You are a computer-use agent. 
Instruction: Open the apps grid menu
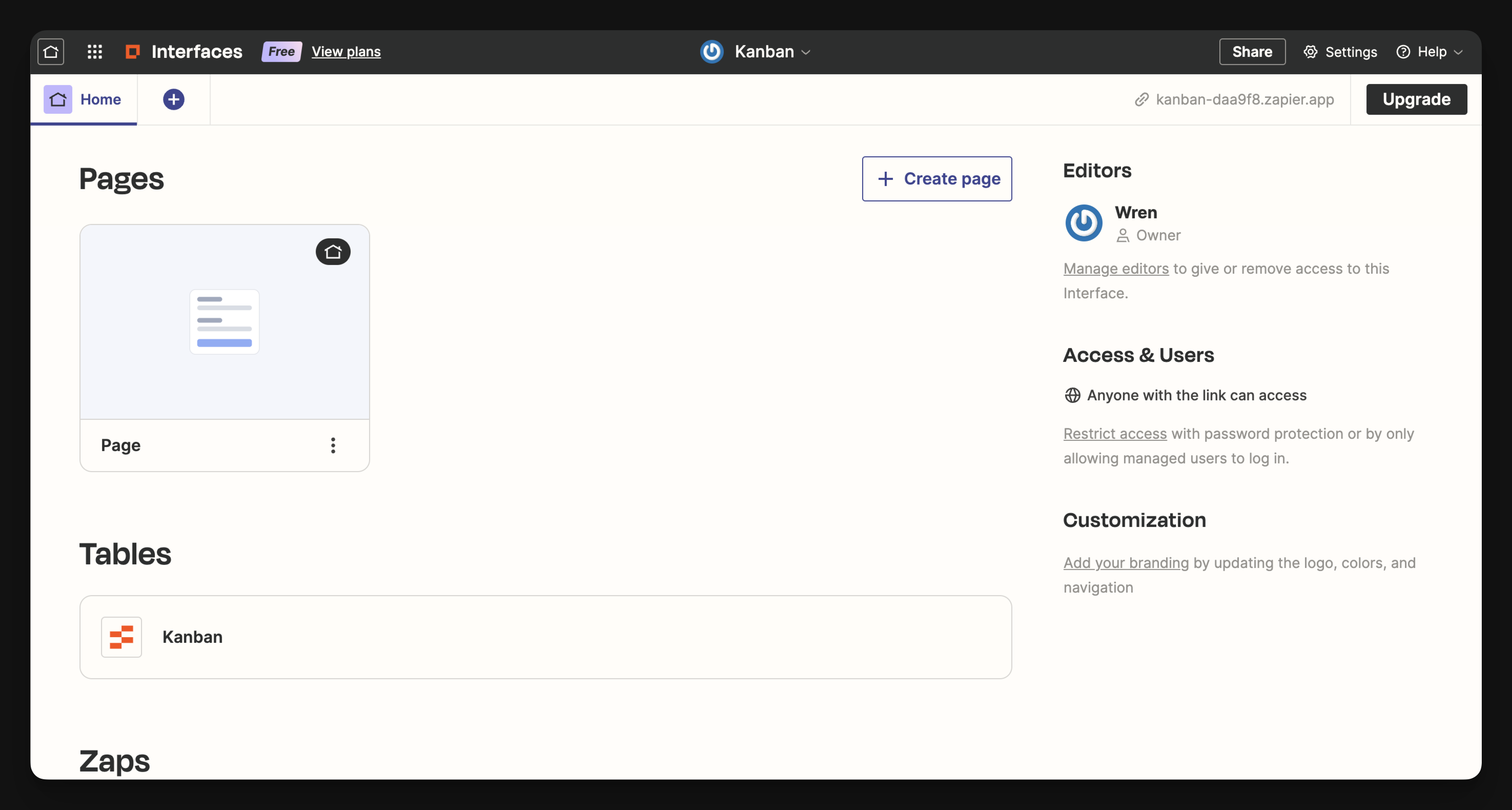tap(94, 52)
